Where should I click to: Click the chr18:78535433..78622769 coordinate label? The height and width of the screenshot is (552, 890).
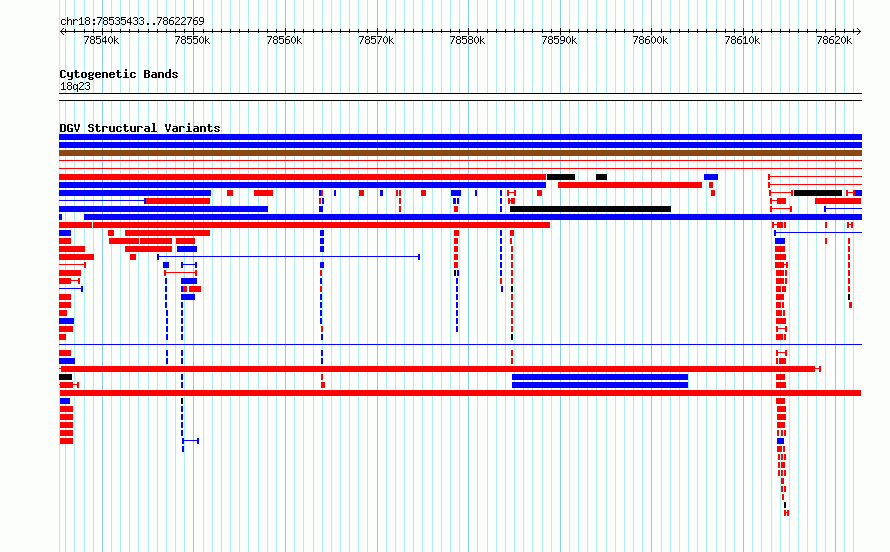132,21
